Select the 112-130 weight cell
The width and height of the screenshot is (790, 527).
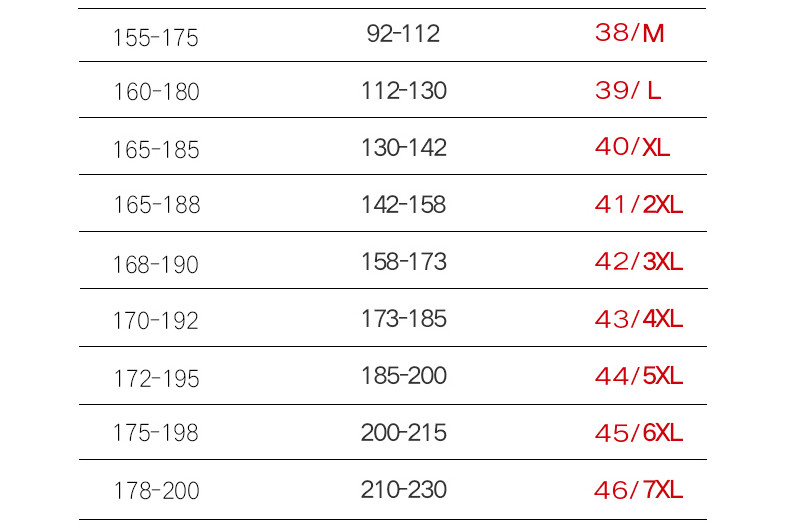pos(404,91)
